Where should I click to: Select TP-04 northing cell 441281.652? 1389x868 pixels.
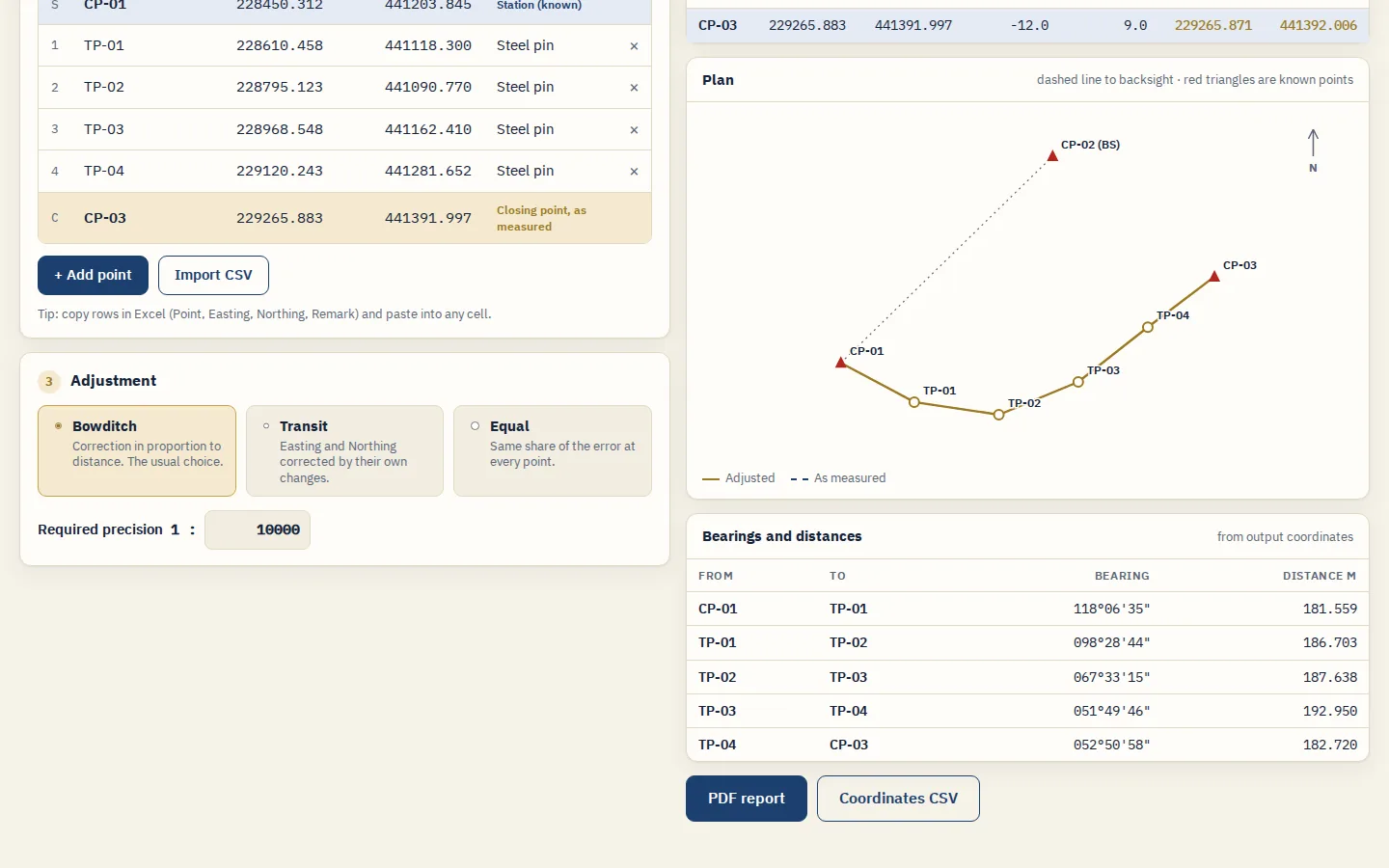point(428,171)
